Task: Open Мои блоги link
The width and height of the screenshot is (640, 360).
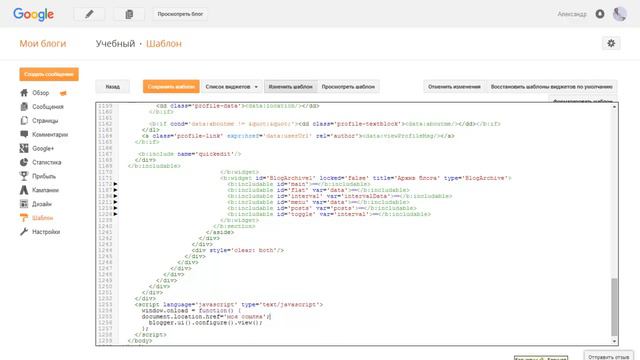Action: [43, 44]
